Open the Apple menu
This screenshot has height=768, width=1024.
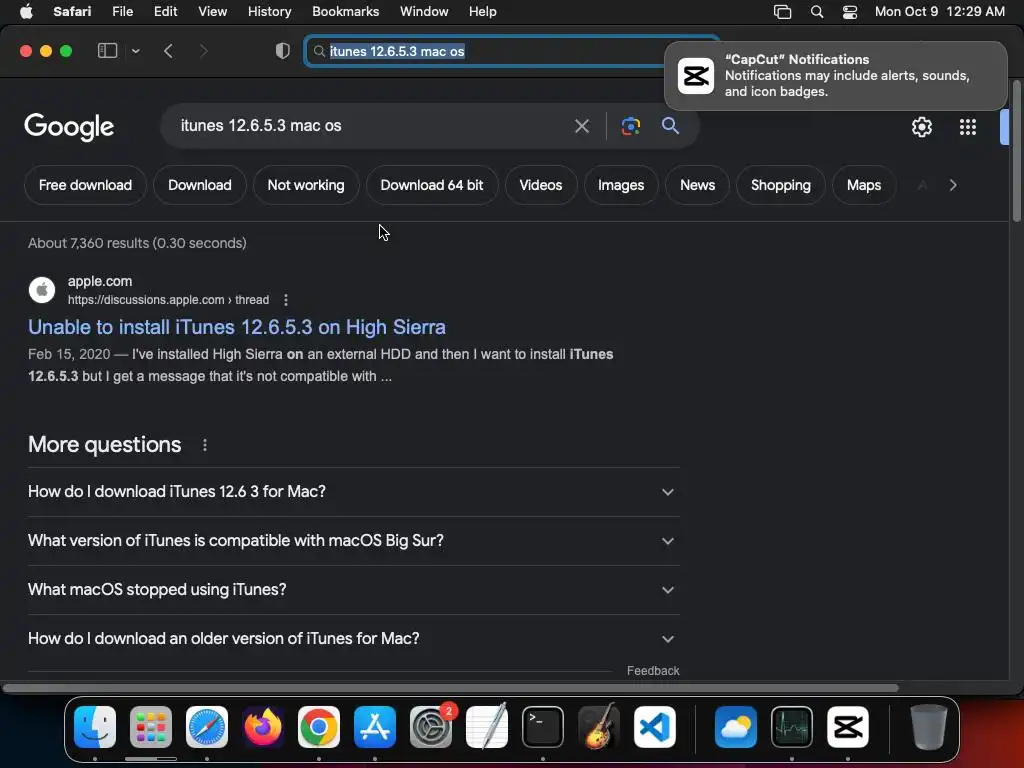26,12
